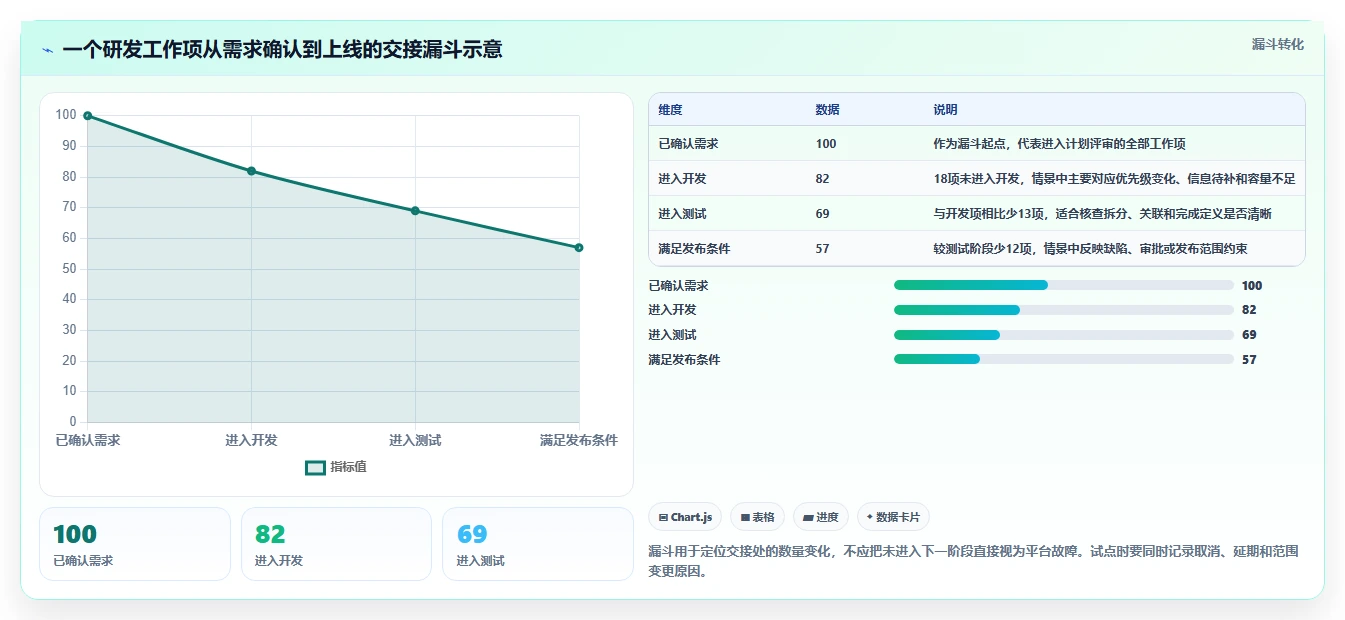The height and width of the screenshot is (620, 1345).
Task: Click the description starting 18项未进入开发
Action: (x=1114, y=179)
